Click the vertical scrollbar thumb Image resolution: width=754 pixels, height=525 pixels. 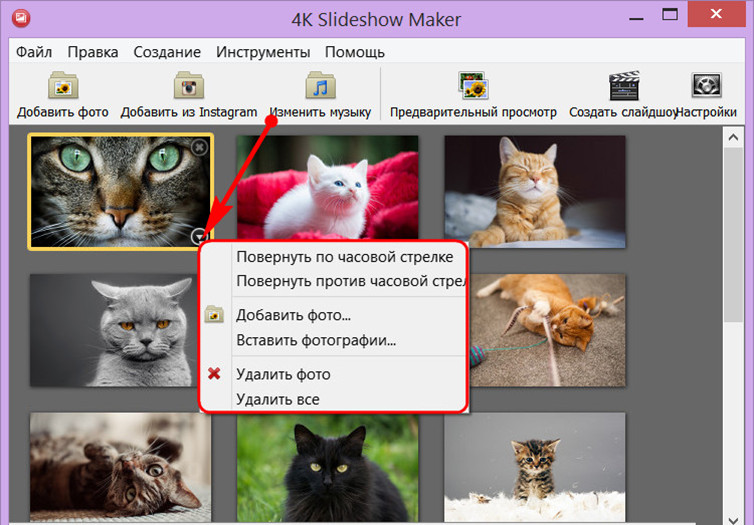pos(733,235)
